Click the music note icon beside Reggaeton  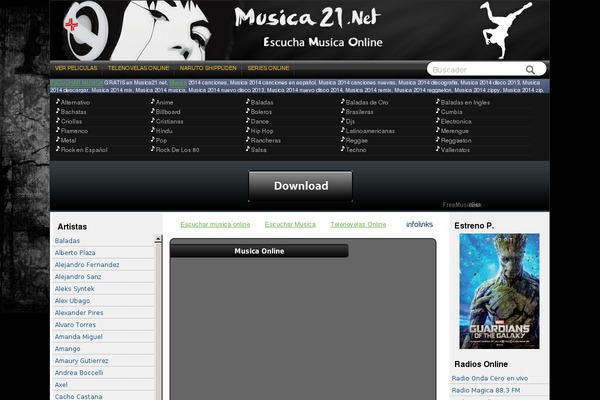click(x=438, y=139)
